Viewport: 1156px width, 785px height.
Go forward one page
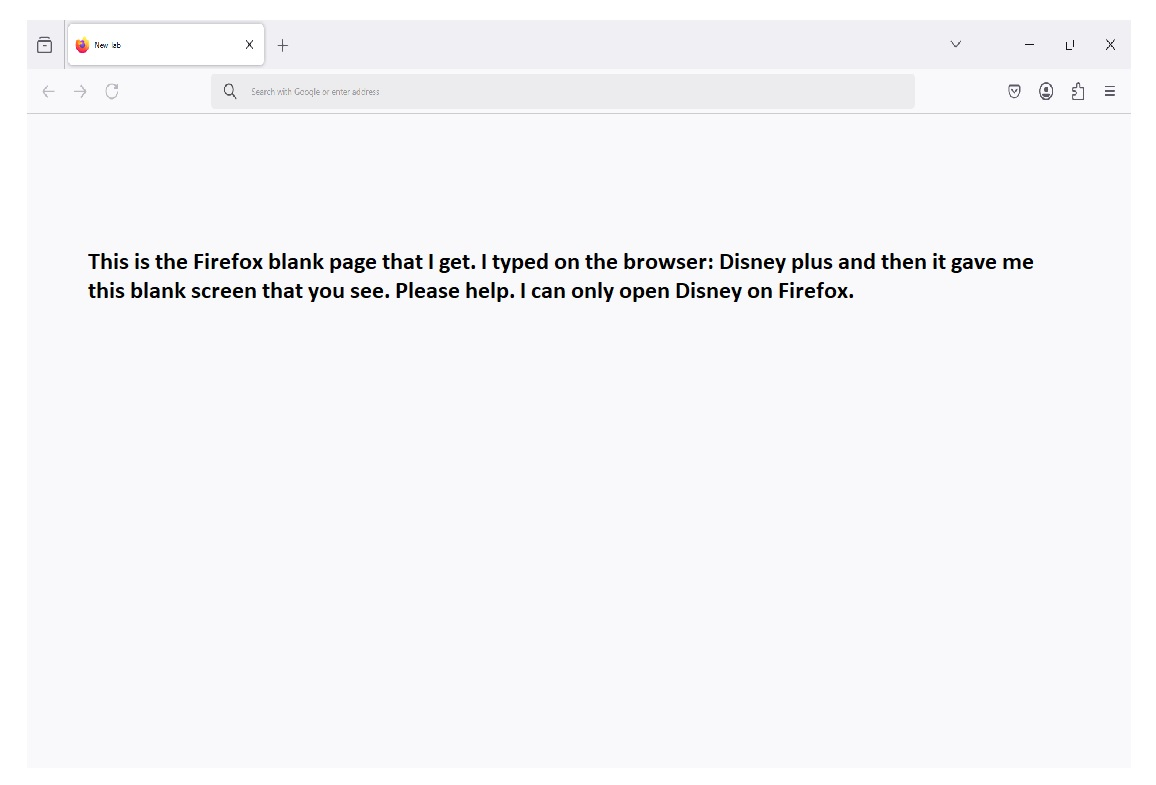click(80, 91)
